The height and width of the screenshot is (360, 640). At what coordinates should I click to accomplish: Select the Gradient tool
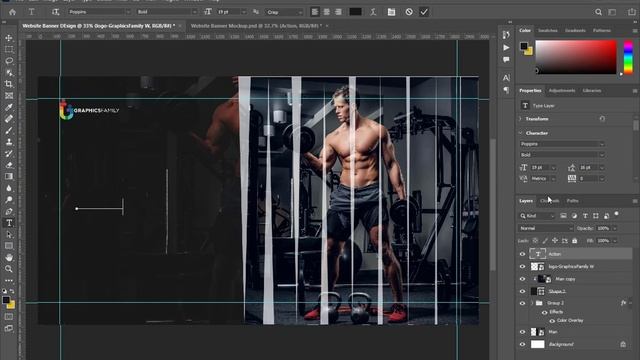pyautogui.click(x=9, y=177)
